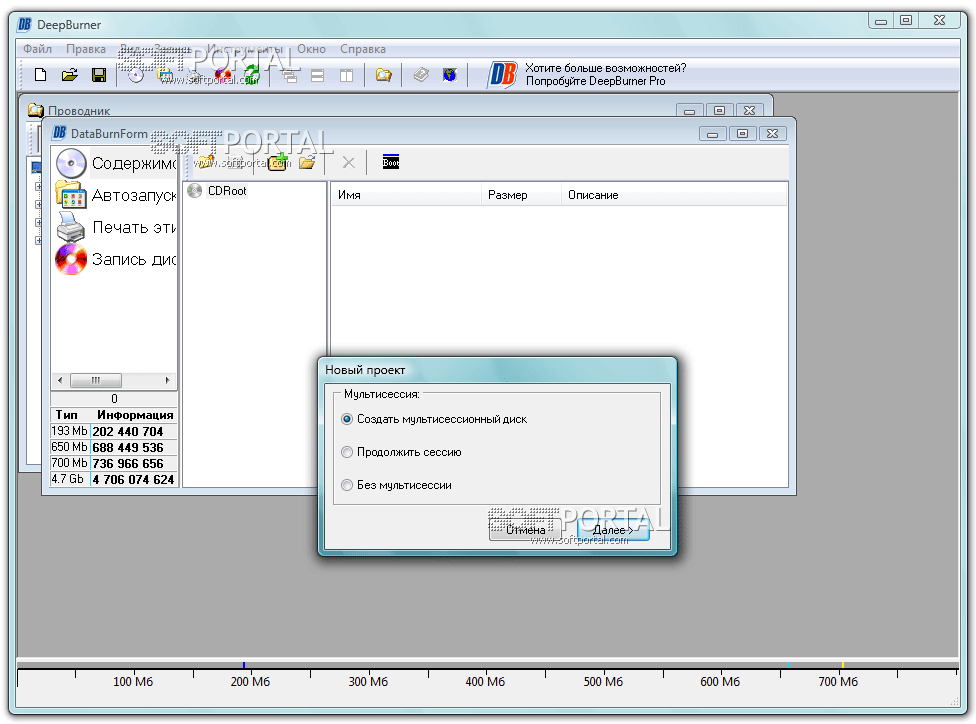The image size is (976, 724).
Task: Open the Файл menu
Action: coord(37,49)
